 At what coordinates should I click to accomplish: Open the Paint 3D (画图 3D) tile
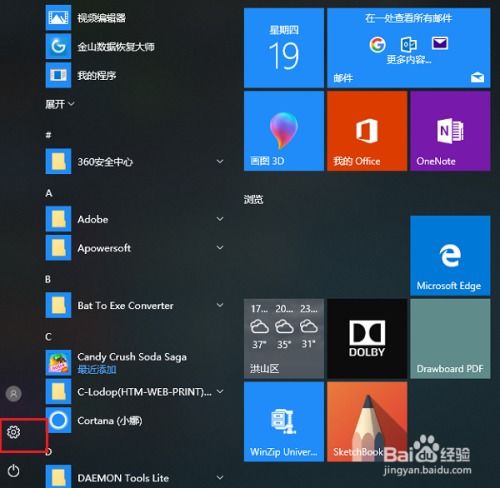coord(284,131)
